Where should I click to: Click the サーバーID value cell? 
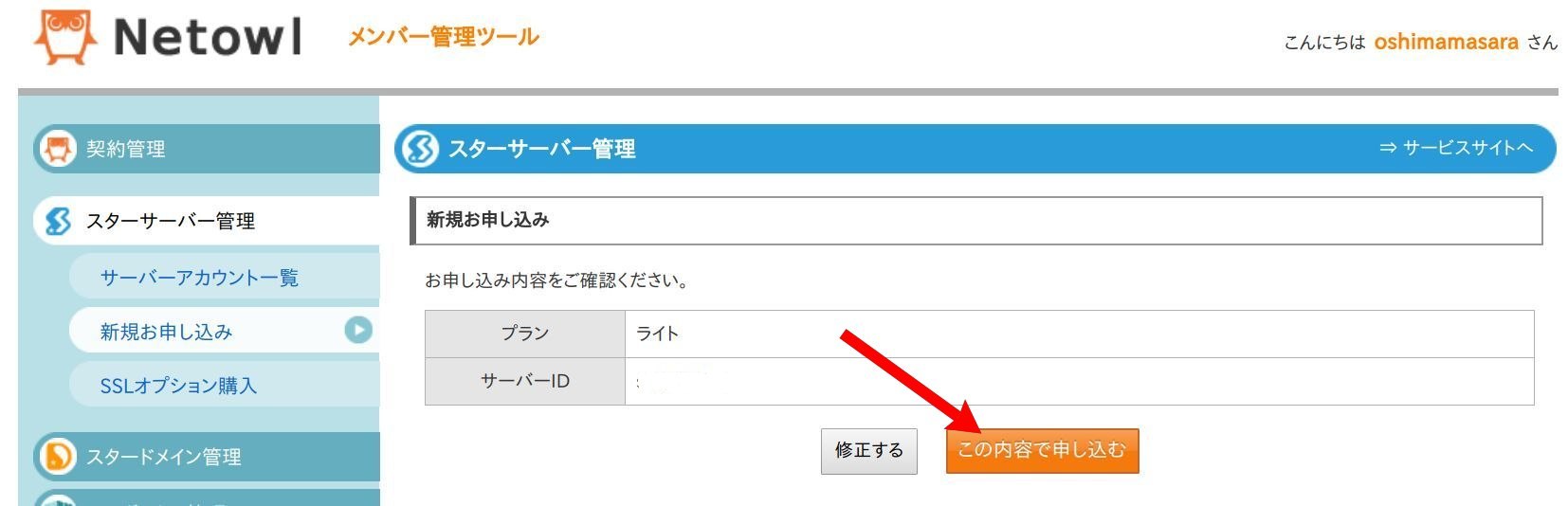click(1079, 381)
